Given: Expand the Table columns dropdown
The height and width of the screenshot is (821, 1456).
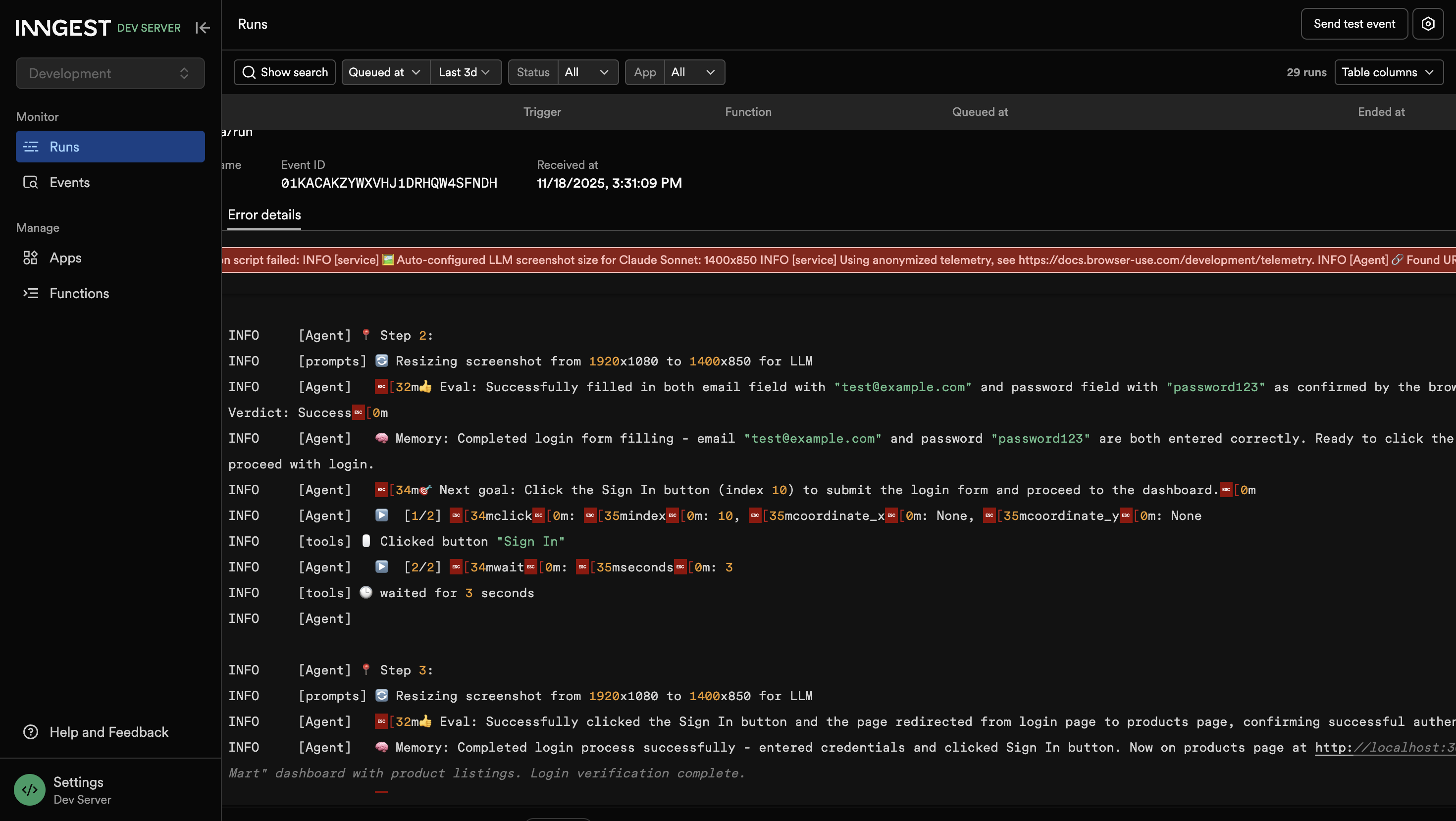Looking at the screenshot, I should point(1388,72).
